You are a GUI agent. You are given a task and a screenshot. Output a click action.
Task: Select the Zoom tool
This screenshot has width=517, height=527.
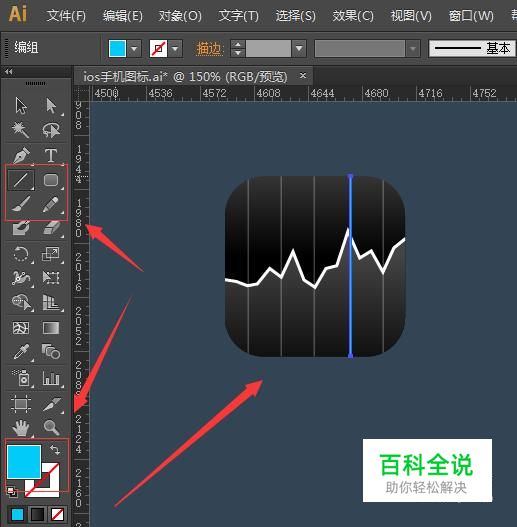(51, 428)
